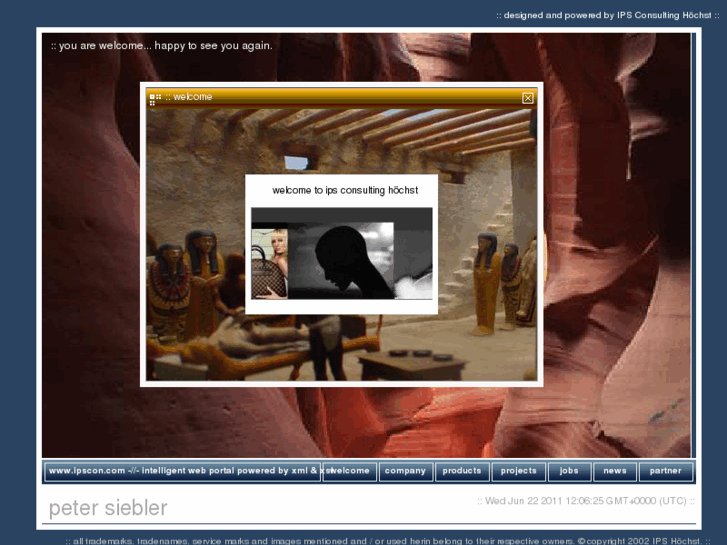The width and height of the screenshot is (727, 545).
Task: Close the welcome popup window
Action: pos(528,98)
